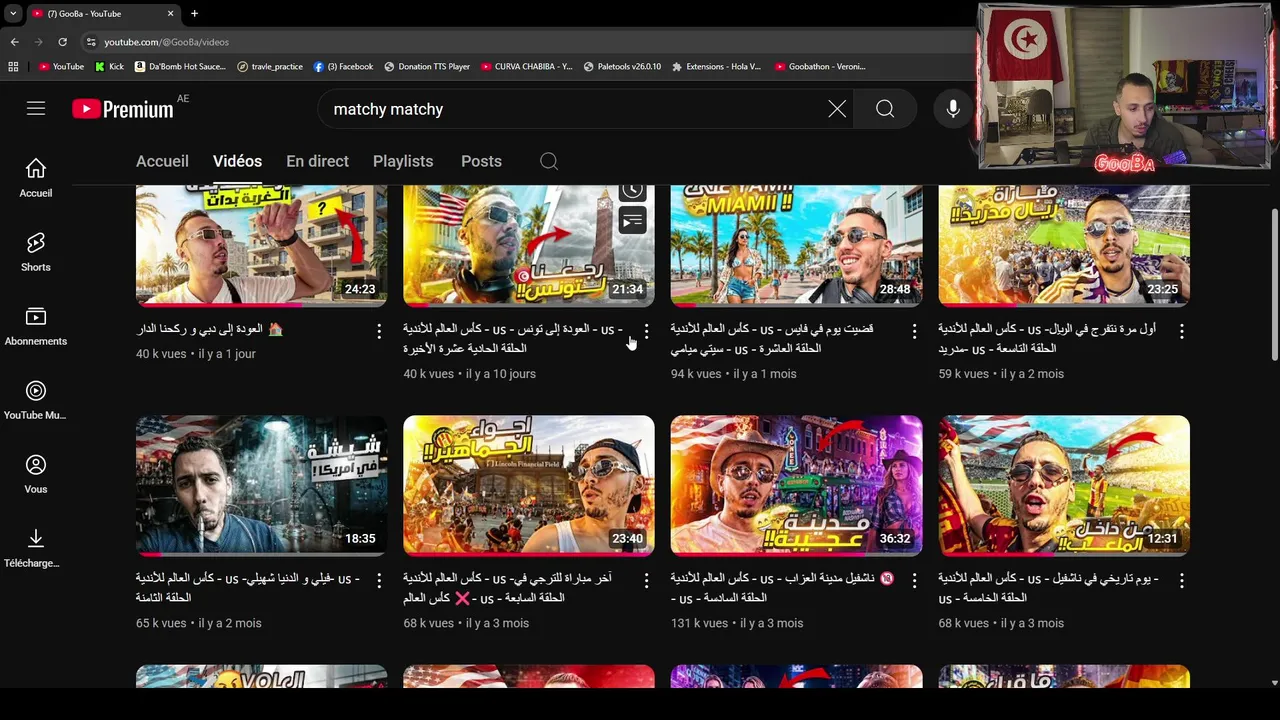Close the GooBa browser tab

click(170, 13)
